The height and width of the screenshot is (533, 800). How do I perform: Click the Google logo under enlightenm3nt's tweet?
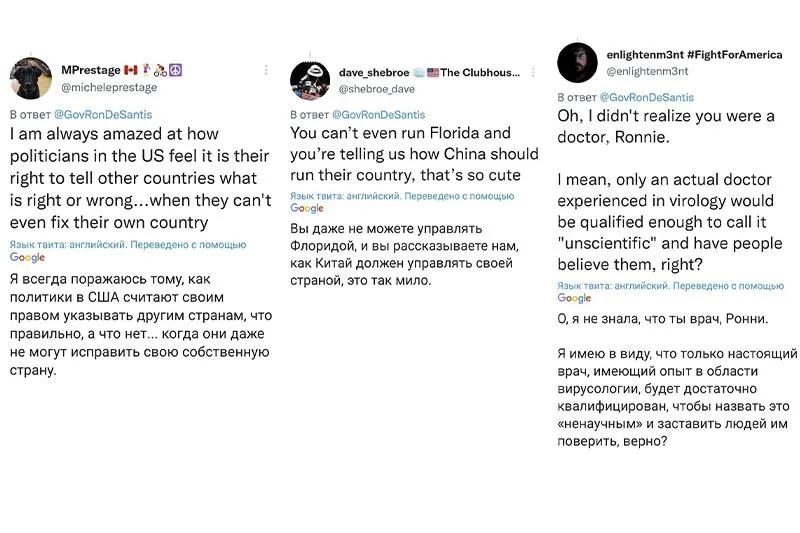pos(574,298)
